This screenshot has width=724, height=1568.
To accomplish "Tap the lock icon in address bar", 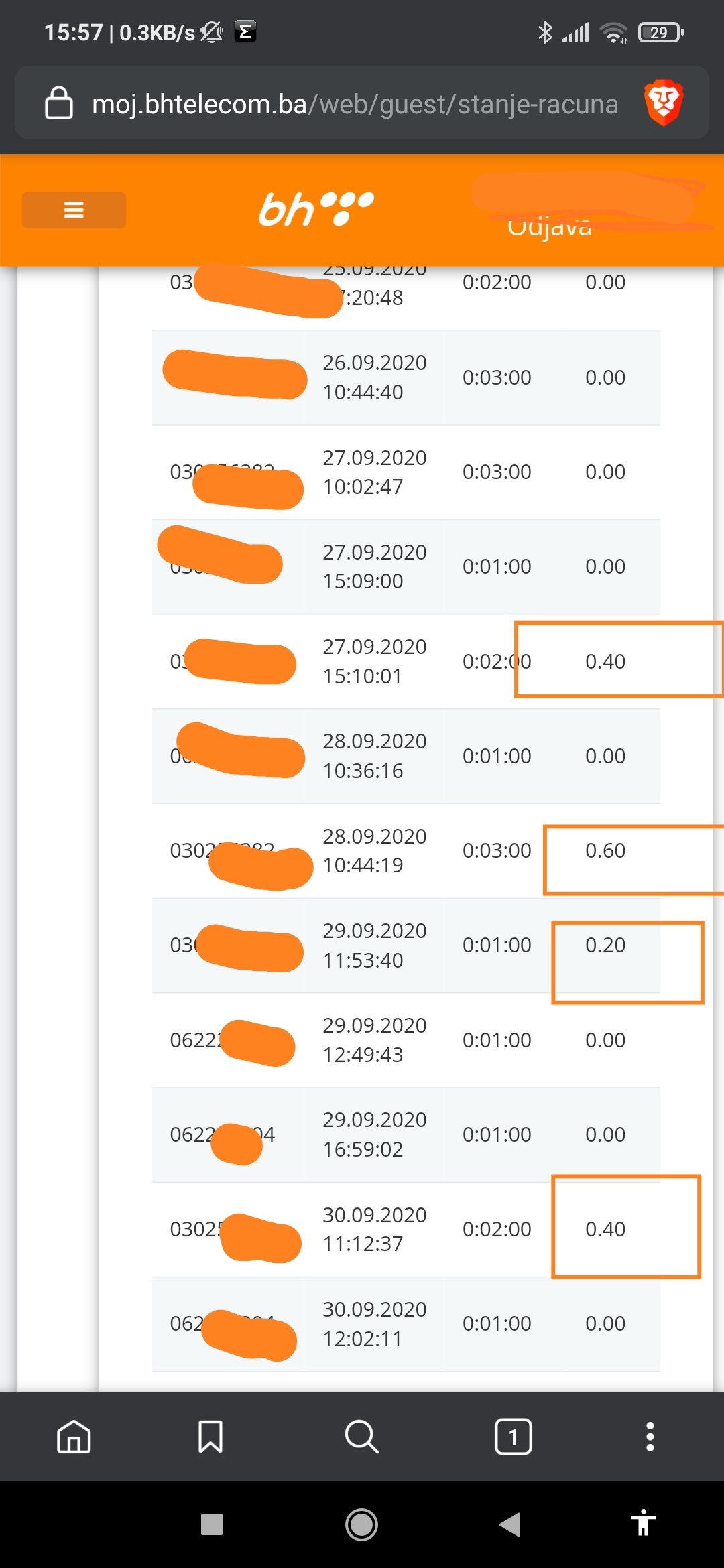I will pos(59,103).
